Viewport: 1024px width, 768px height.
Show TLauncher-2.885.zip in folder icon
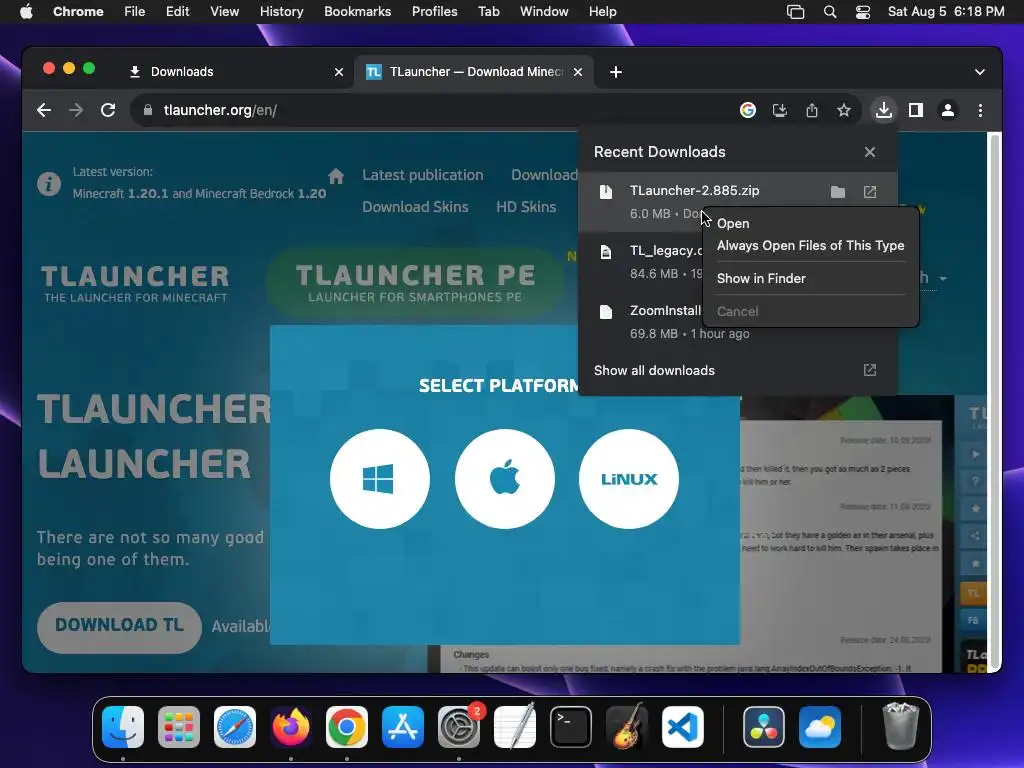click(838, 192)
